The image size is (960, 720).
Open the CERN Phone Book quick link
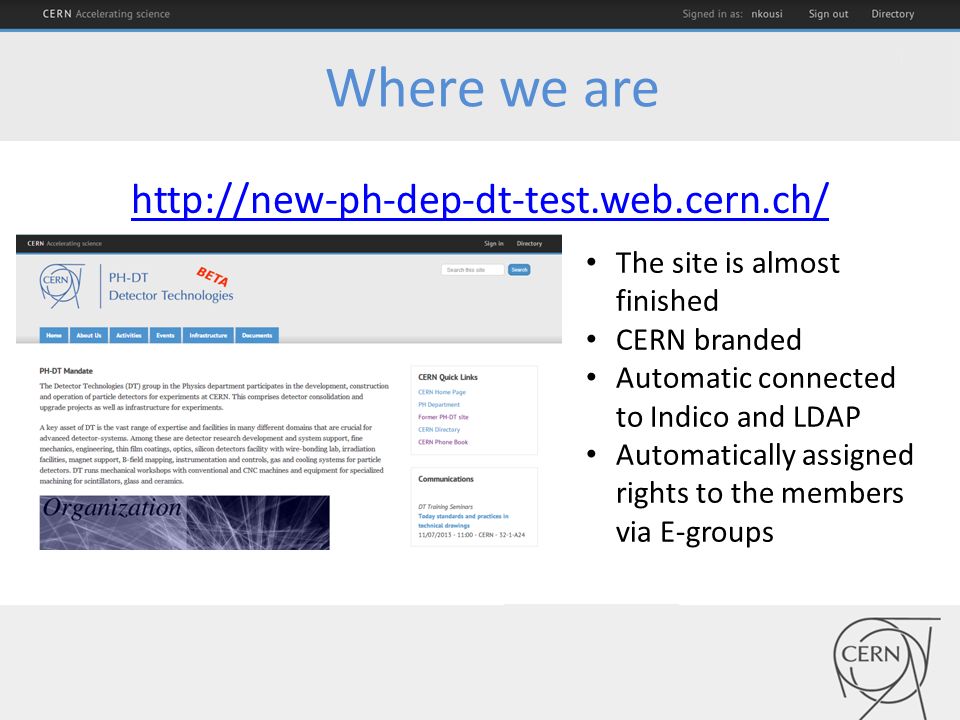[443, 441]
